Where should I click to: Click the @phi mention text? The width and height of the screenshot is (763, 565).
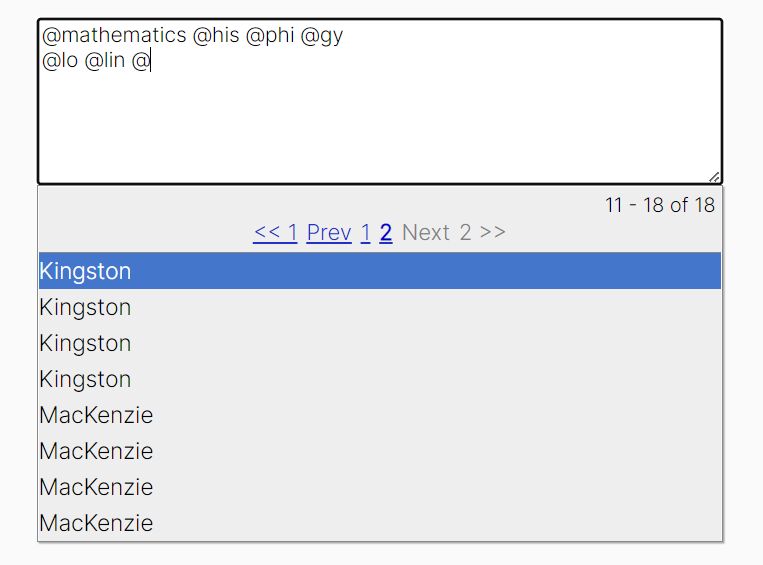pyautogui.click(x=270, y=35)
